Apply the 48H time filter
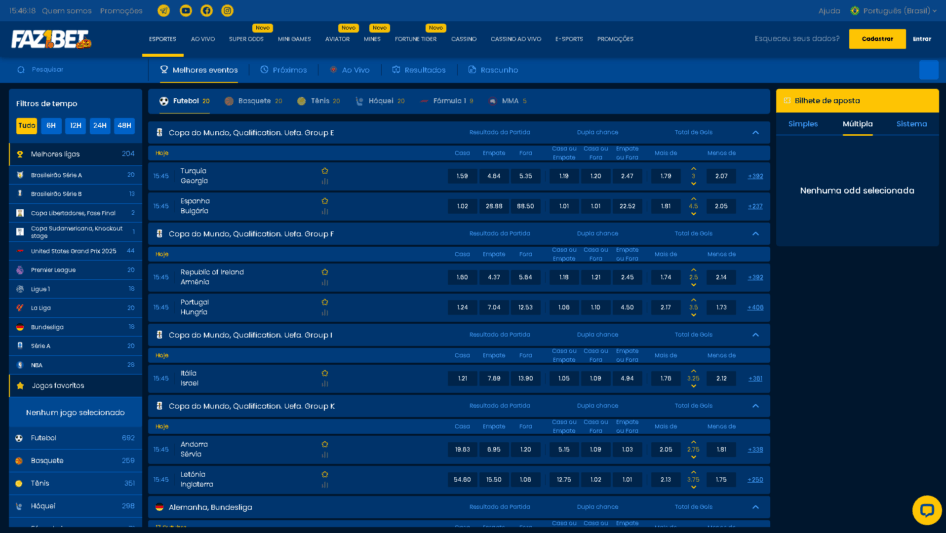The height and width of the screenshot is (533, 946). tap(124, 126)
